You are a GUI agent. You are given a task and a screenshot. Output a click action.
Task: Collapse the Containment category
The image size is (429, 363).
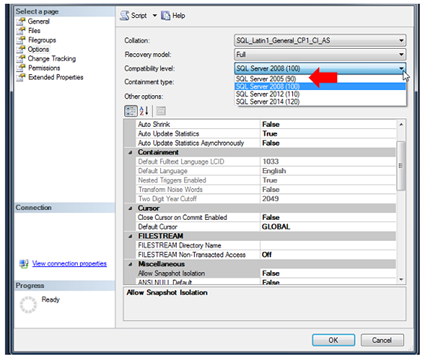pos(130,153)
